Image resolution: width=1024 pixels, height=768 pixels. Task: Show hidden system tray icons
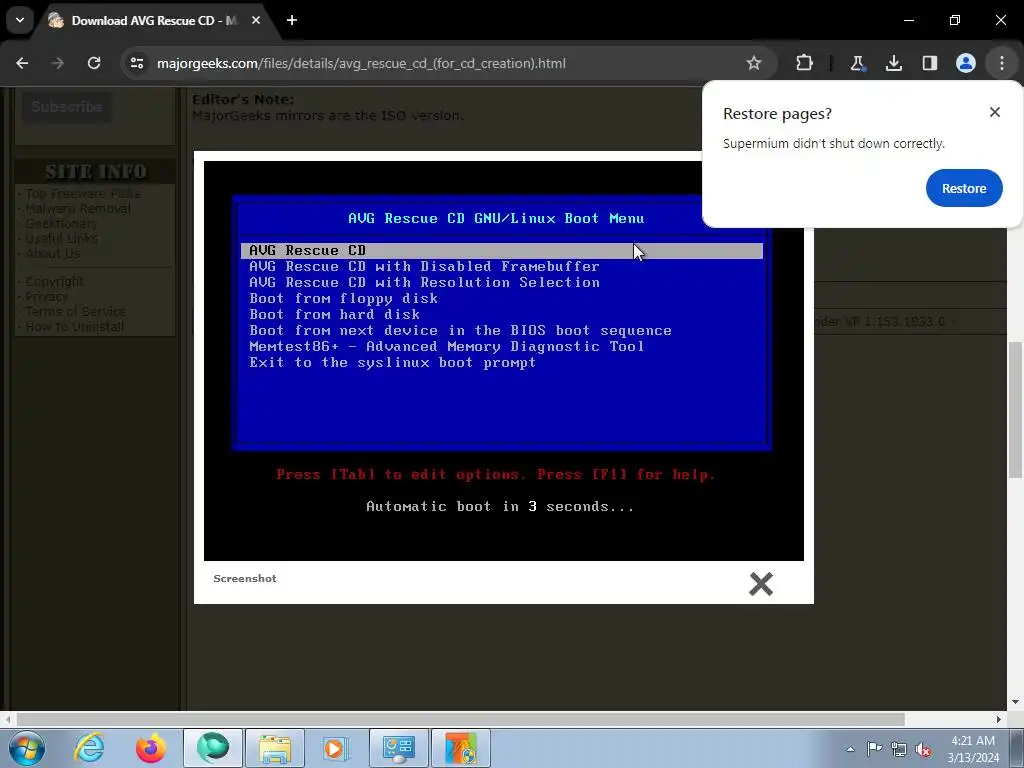(x=850, y=749)
